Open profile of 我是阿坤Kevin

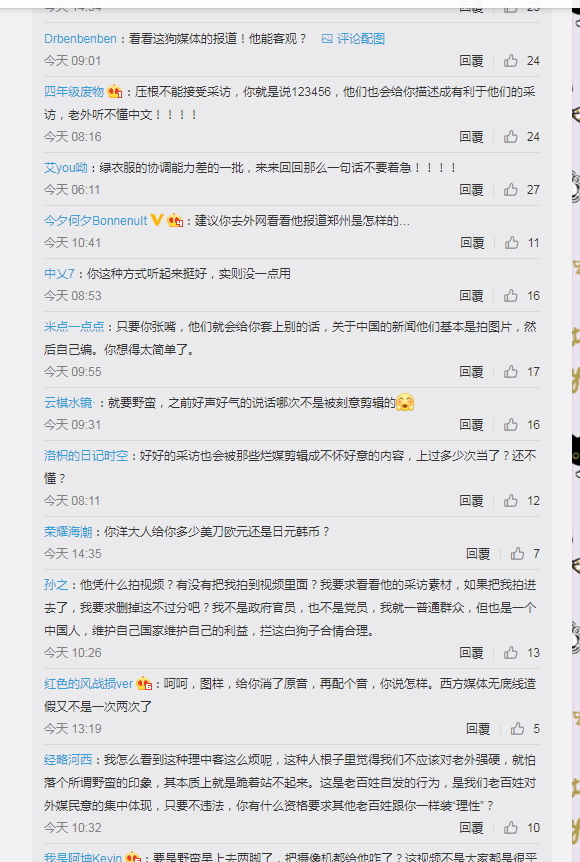coord(83,857)
